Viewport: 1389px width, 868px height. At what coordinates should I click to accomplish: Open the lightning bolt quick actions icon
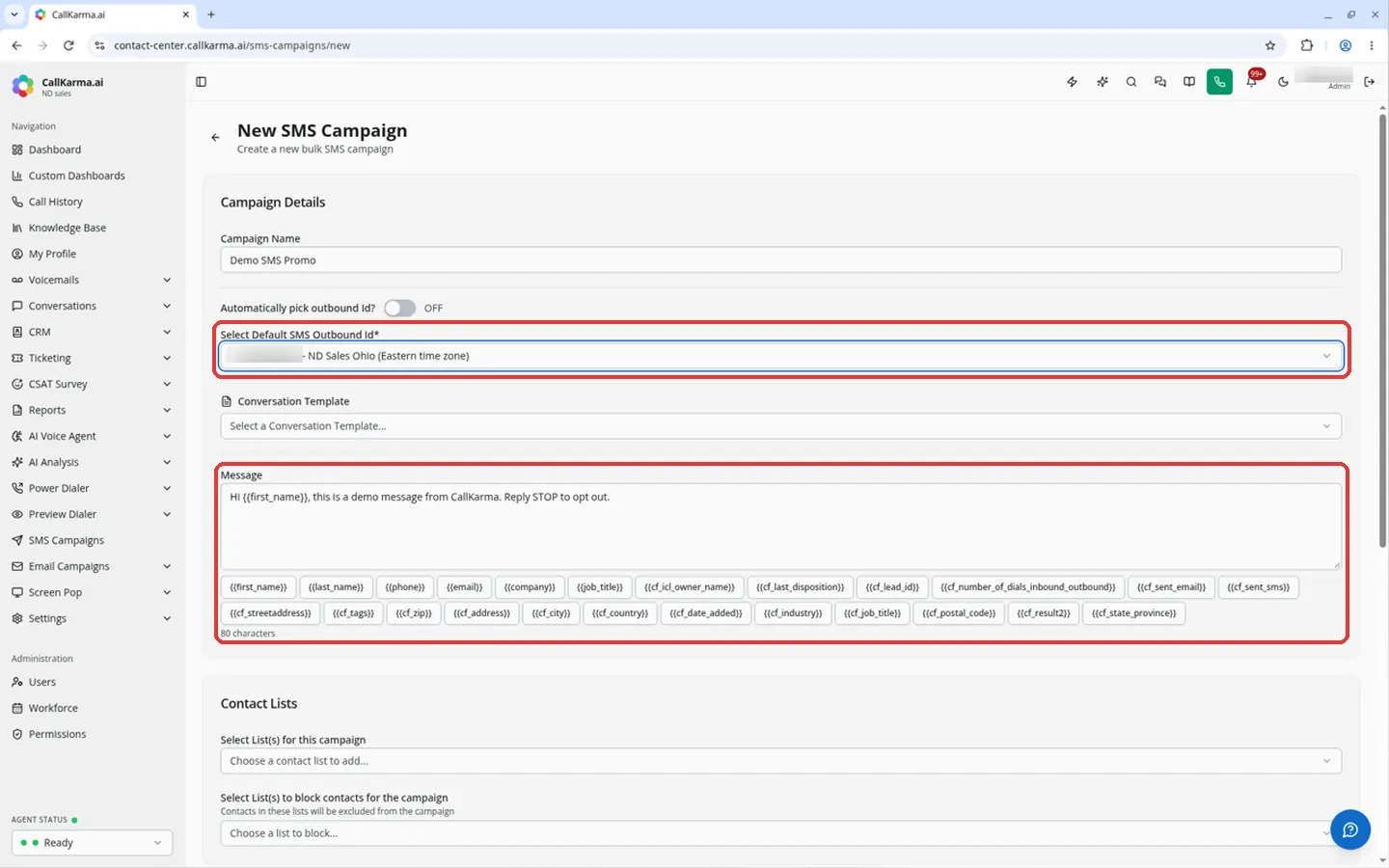(1072, 82)
